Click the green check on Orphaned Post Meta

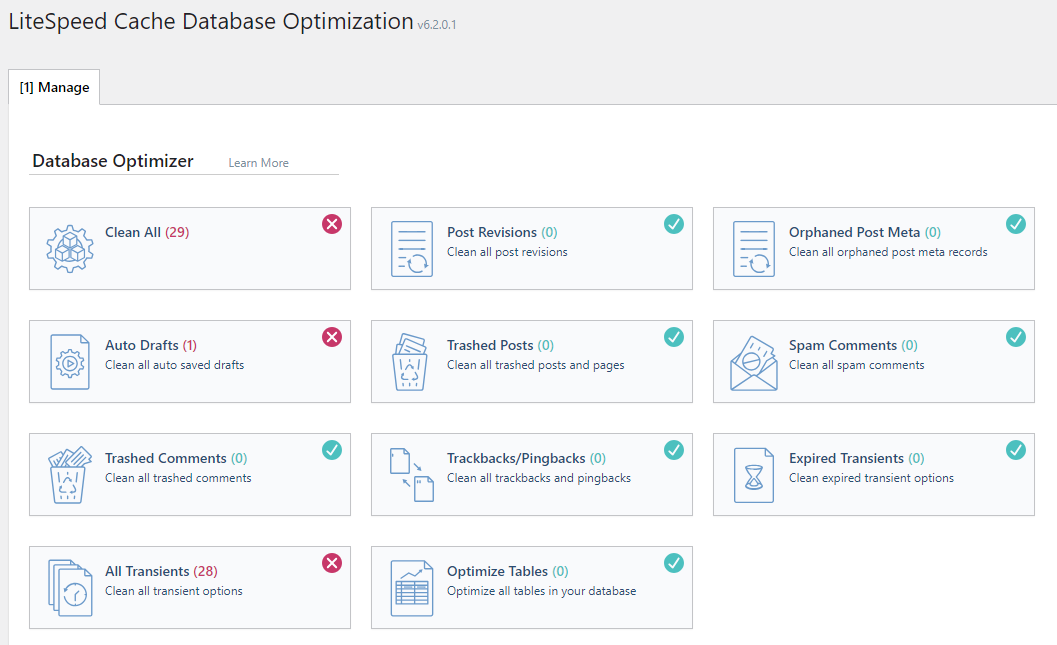1015,224
